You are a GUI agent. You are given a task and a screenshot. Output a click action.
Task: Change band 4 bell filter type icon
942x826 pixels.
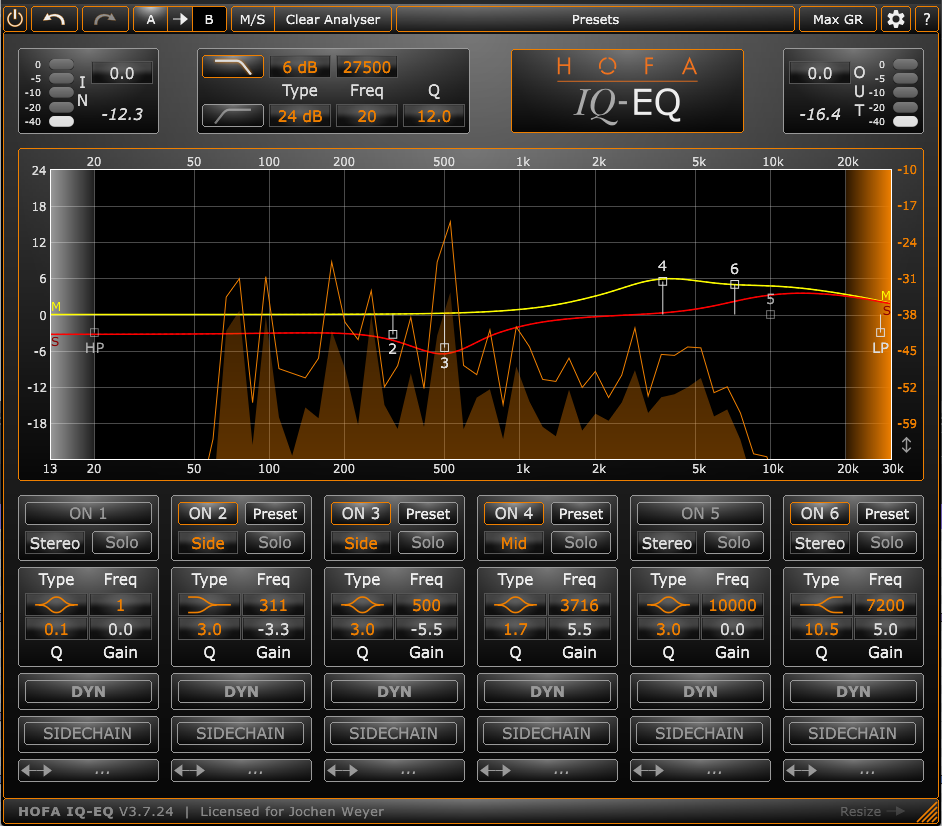[515, 605]
